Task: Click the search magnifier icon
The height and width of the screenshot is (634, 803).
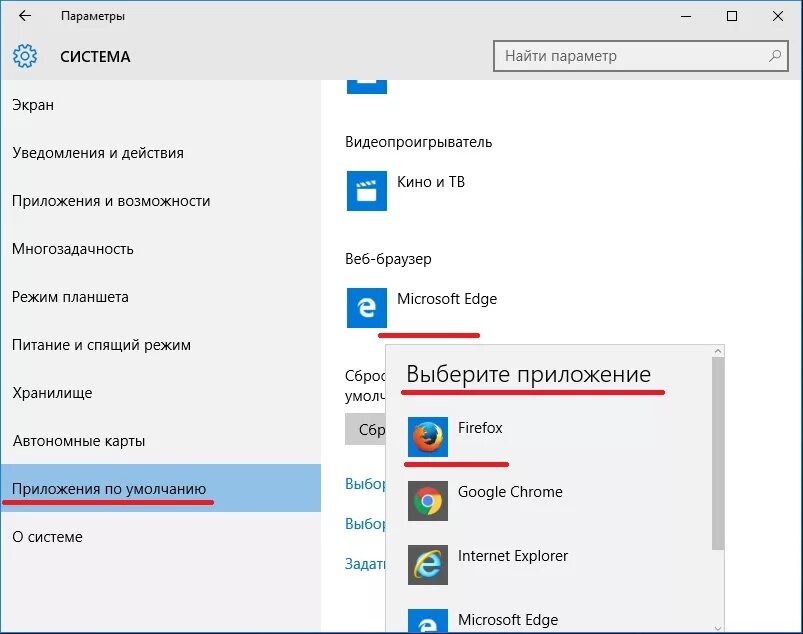Action: [x=775, y=56]
